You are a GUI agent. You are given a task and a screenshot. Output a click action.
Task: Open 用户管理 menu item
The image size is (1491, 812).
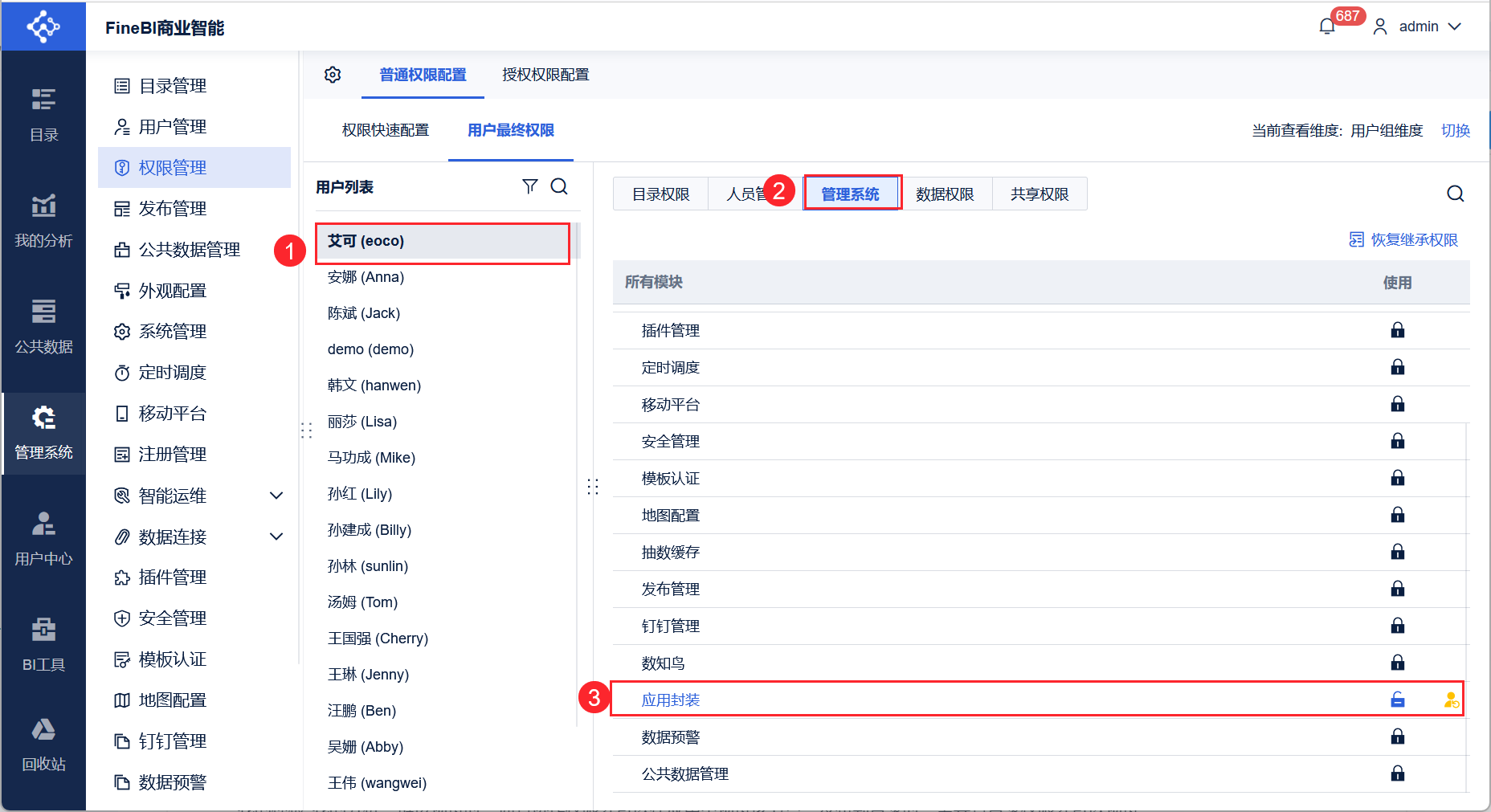[x=194, y=127]
